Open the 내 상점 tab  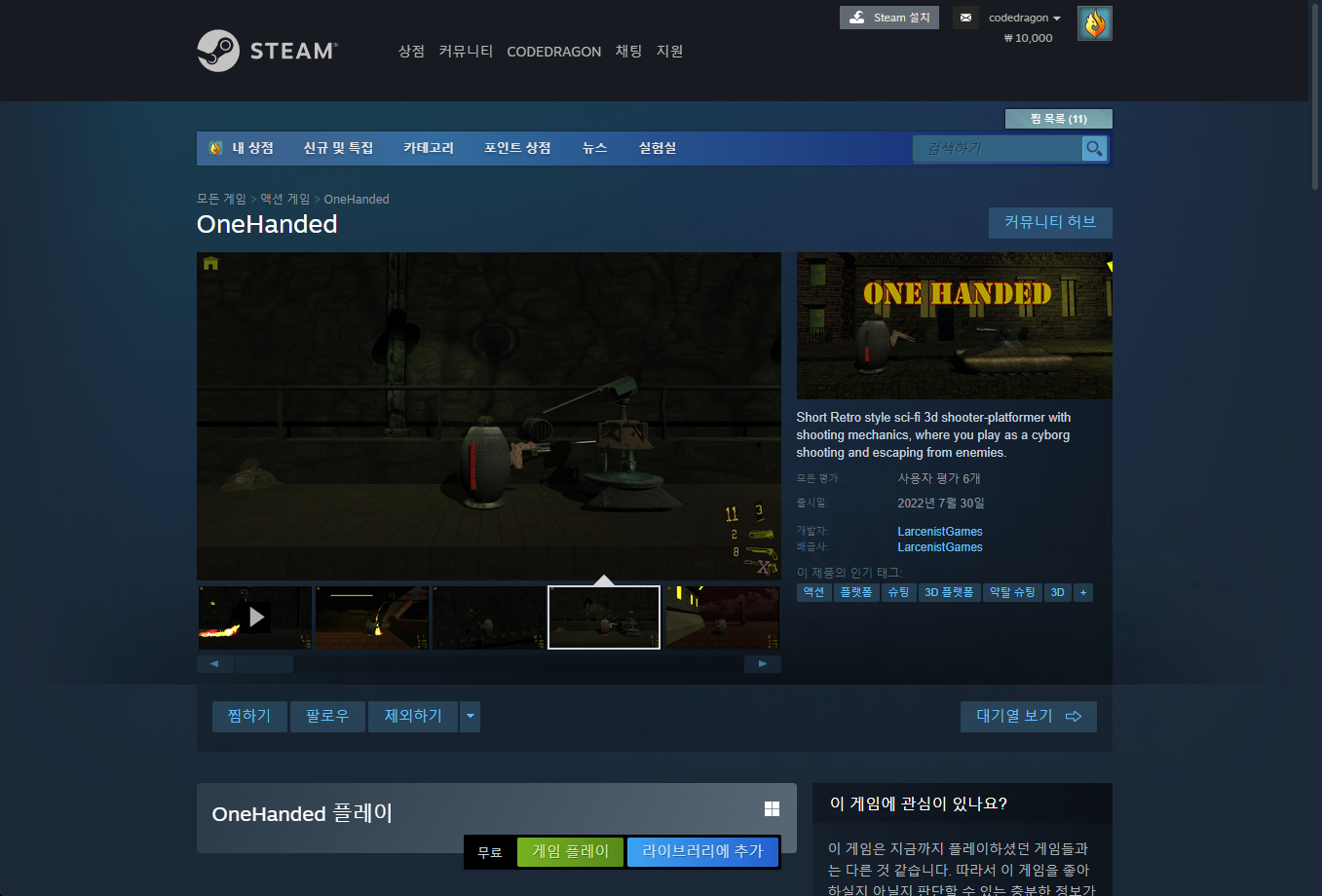click(x=242, y=148)
